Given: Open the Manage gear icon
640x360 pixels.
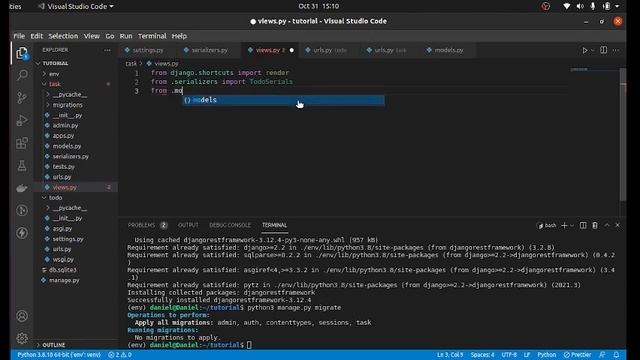Looking at the screenshot, I should point(22,338).
